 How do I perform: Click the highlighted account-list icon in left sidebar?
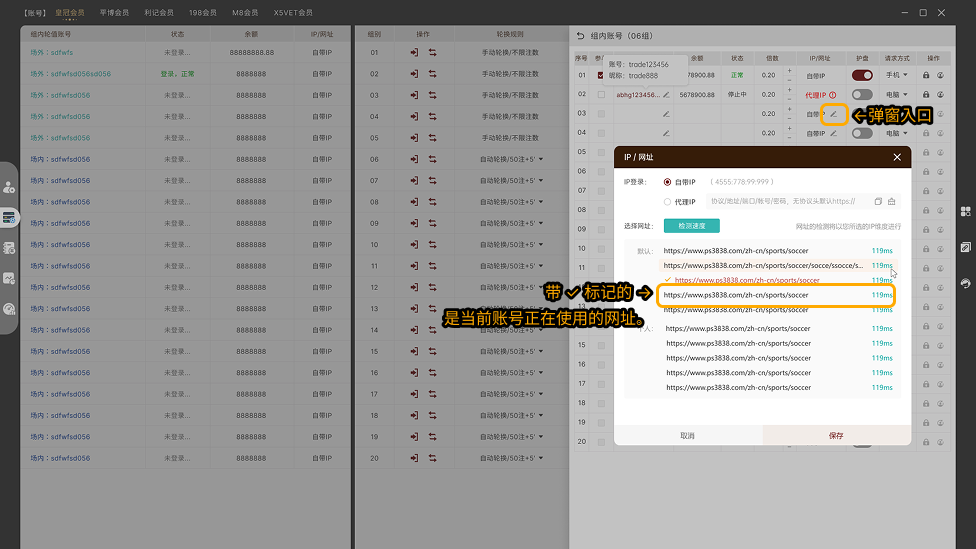(9, 217)
